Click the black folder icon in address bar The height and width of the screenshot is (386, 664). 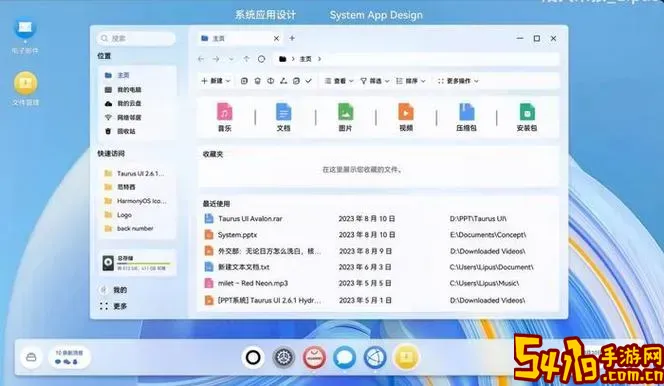coord(282,59)
